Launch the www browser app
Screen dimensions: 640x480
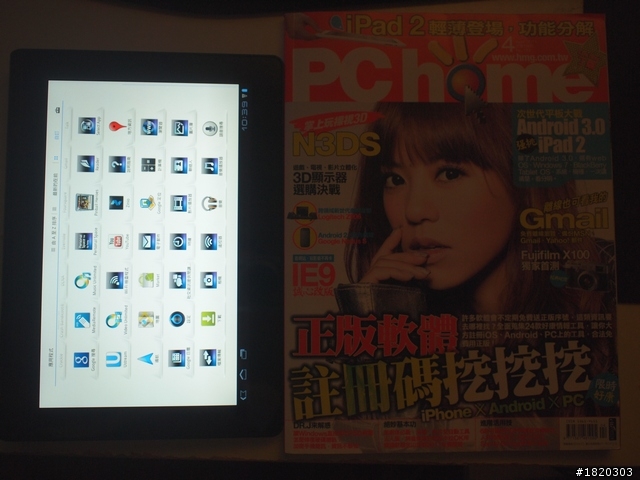(x=149, y=127)
